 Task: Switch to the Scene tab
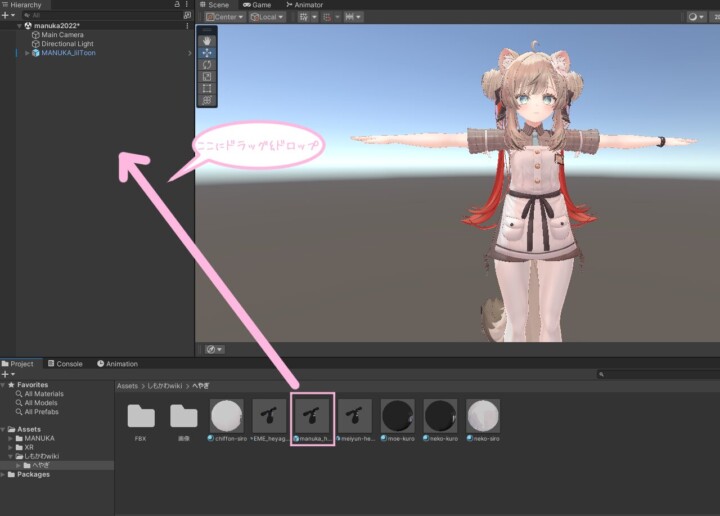click(x=214, y=5)
